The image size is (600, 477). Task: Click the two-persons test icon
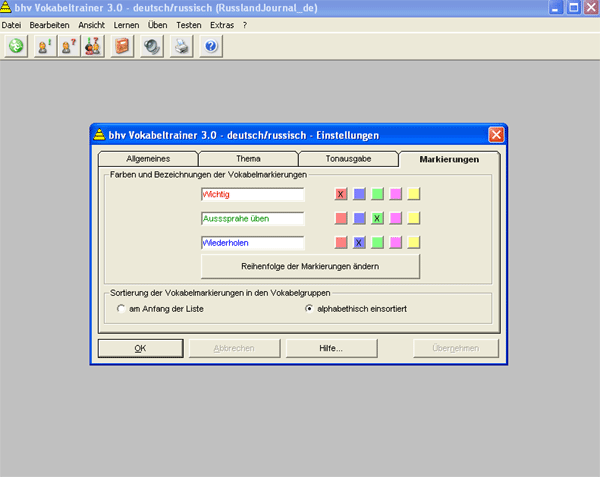click(92, 46)
